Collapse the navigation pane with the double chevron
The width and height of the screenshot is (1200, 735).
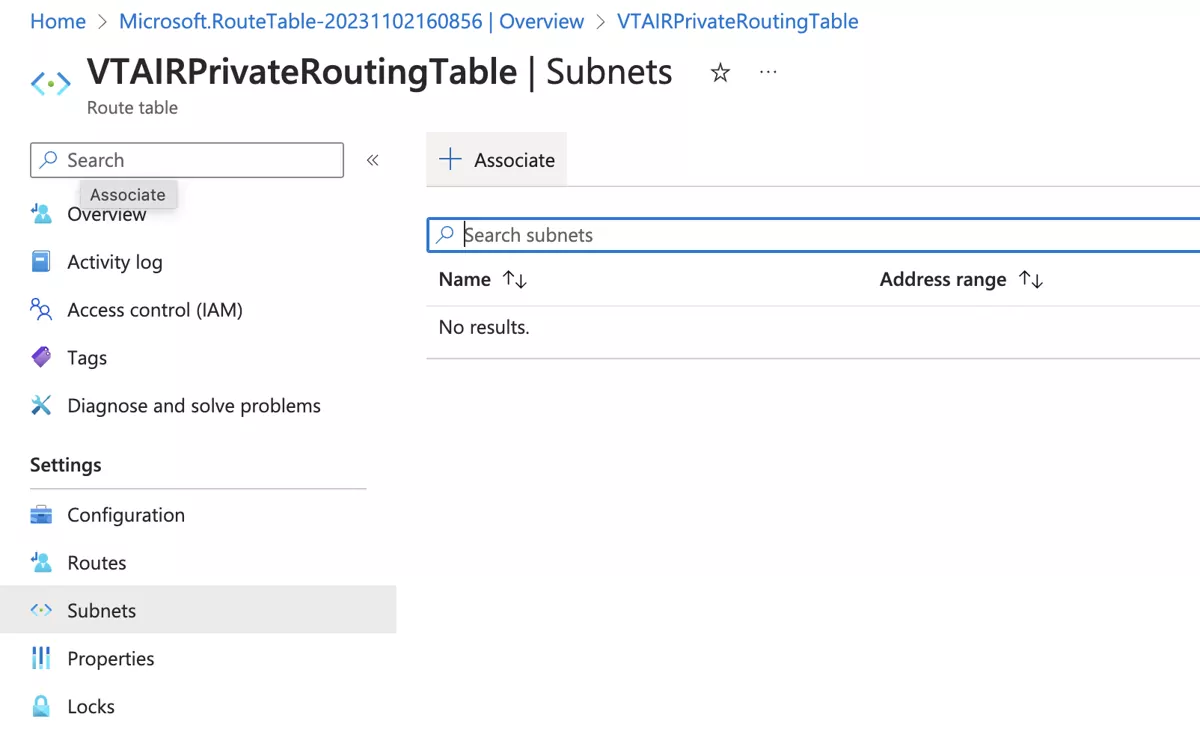372,160
